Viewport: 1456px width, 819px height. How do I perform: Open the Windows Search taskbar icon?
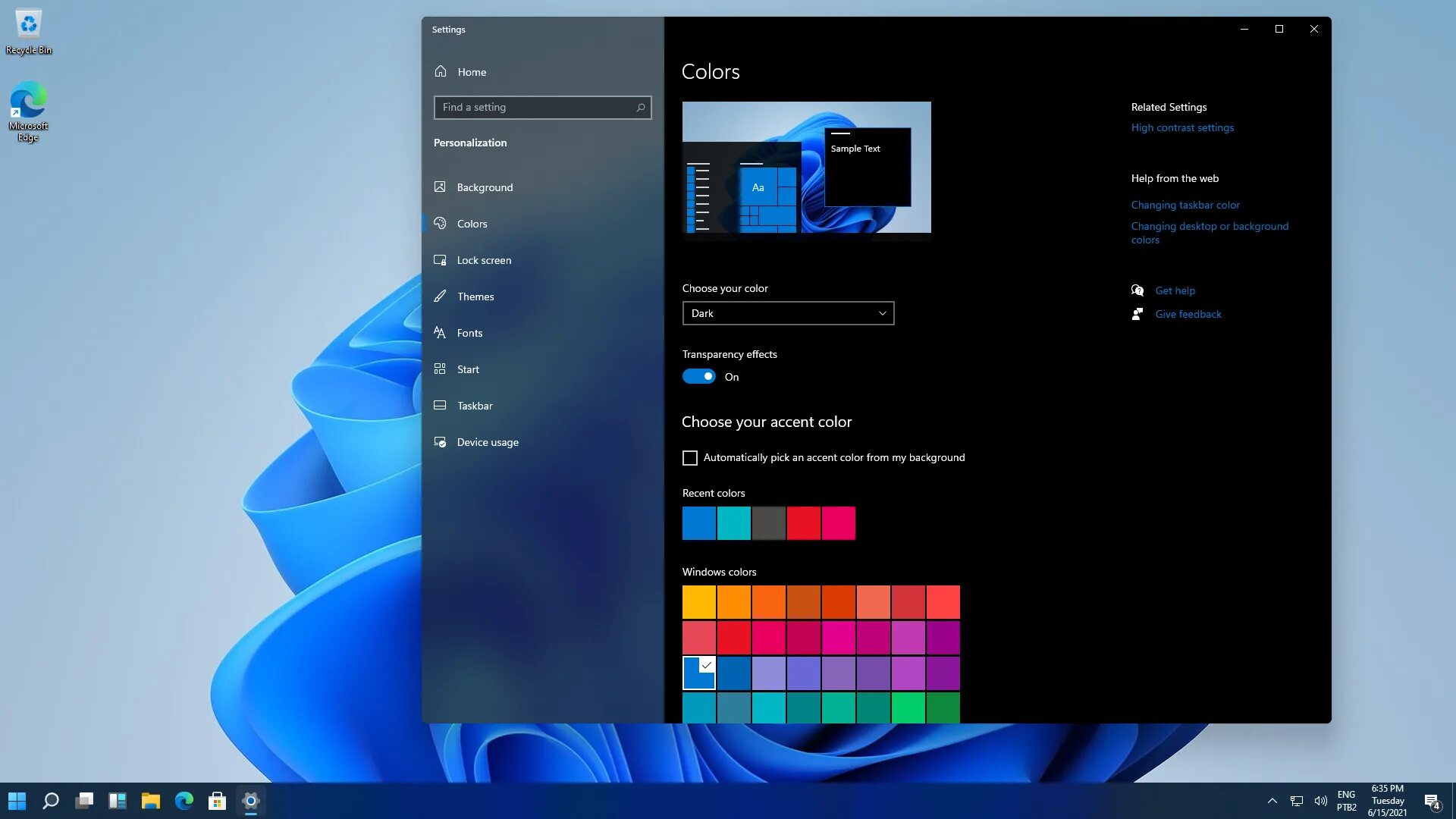point(50,800)
